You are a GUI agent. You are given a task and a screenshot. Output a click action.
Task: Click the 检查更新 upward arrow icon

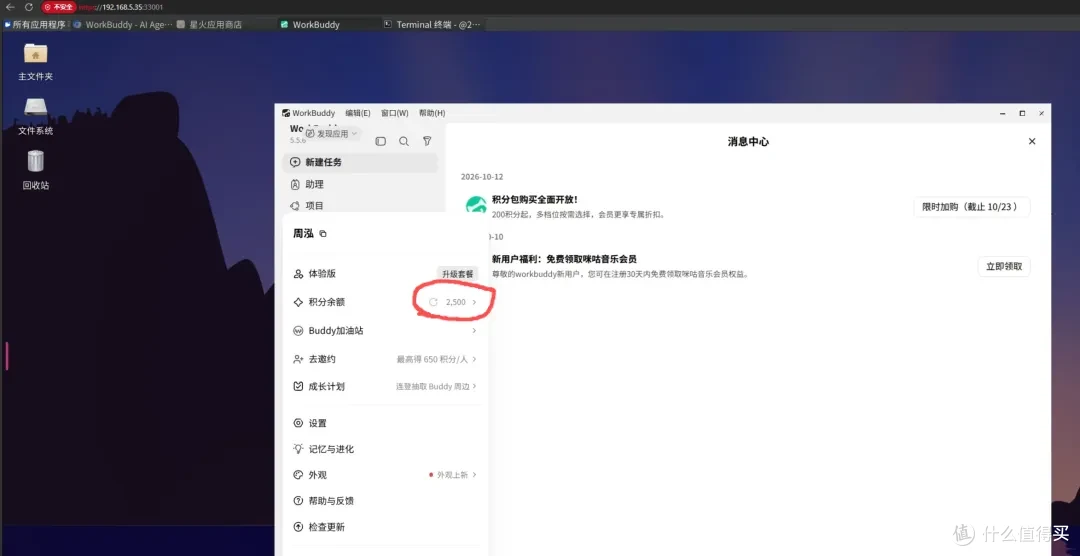point(298,527)
